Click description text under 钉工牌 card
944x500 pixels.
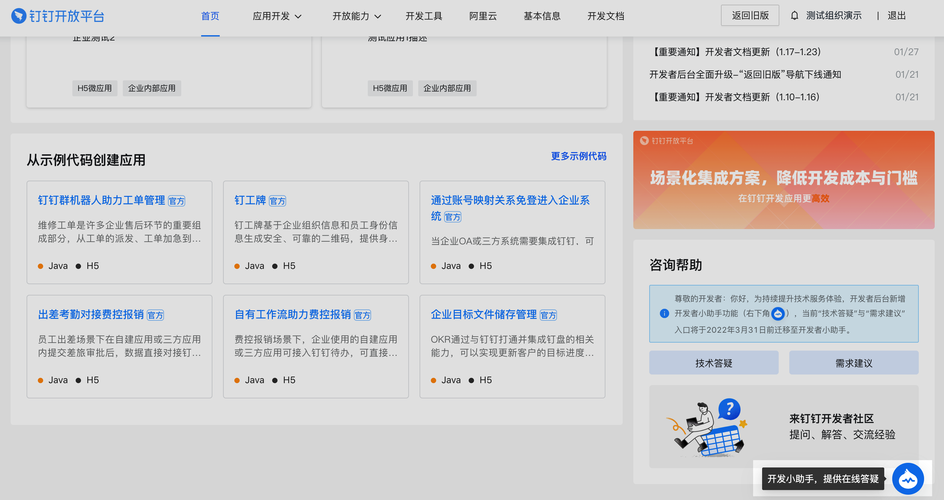coord(315,232)
